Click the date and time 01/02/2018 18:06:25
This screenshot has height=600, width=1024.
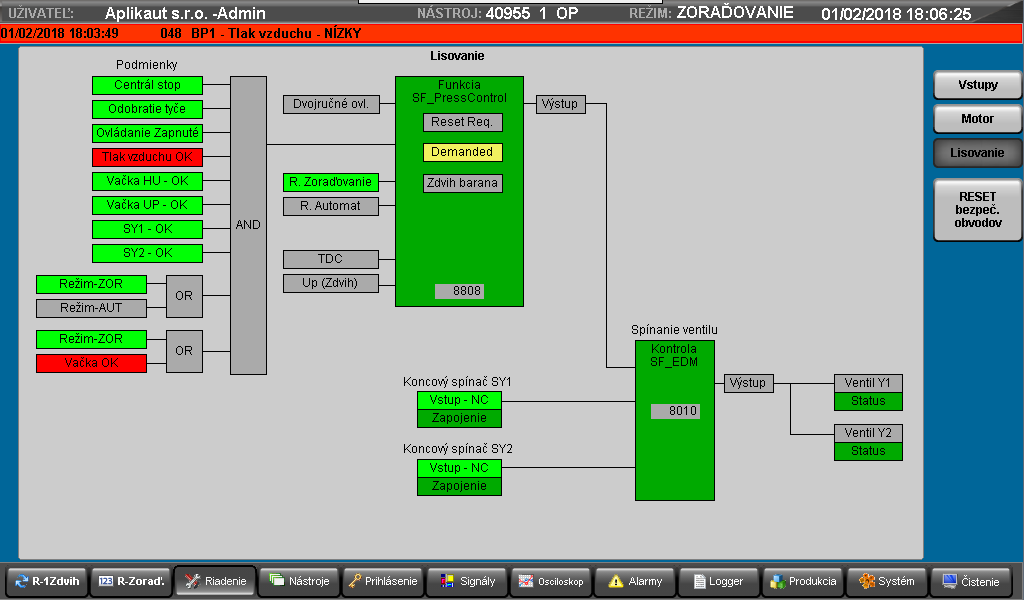point(896,14)
